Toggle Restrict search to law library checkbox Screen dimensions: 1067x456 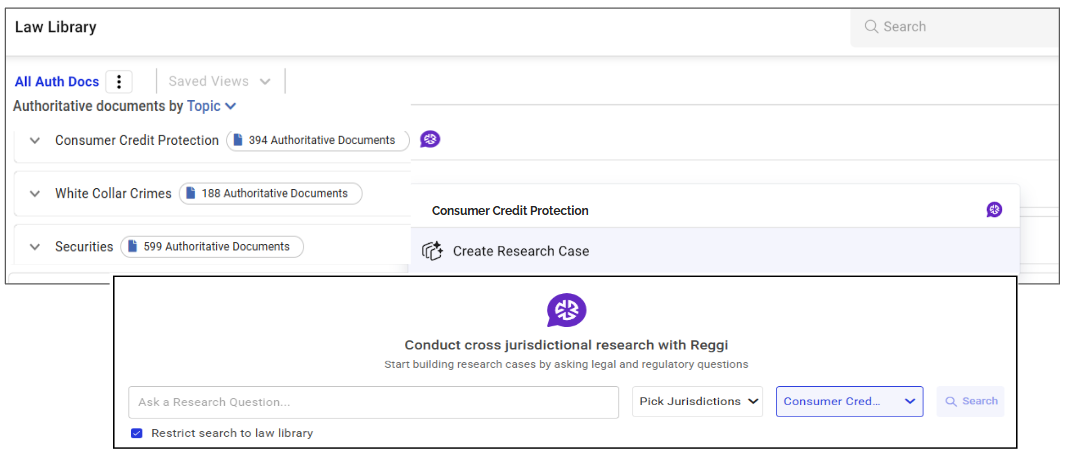[x=137, y=433]
